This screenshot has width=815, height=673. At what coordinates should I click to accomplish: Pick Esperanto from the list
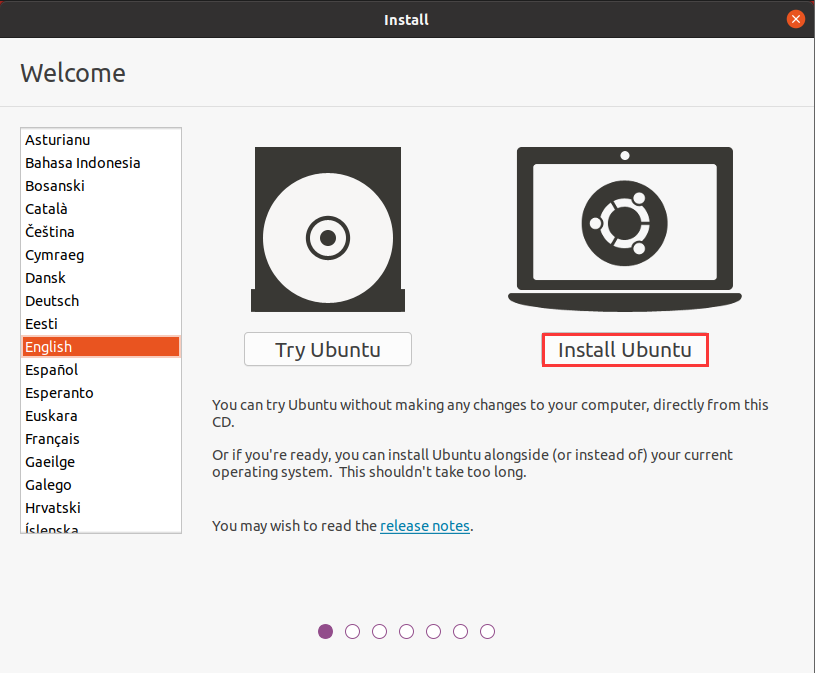point(59,393)
